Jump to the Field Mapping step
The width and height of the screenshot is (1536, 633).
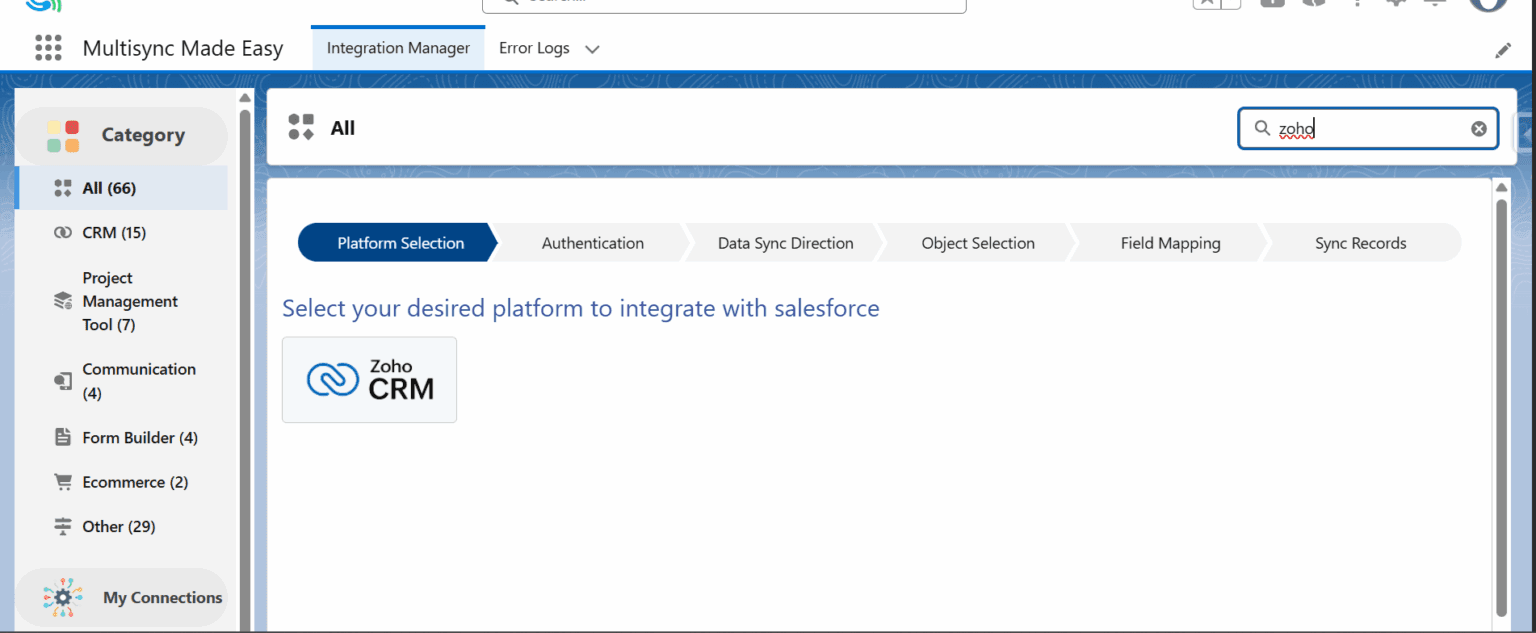point(1170,243)
